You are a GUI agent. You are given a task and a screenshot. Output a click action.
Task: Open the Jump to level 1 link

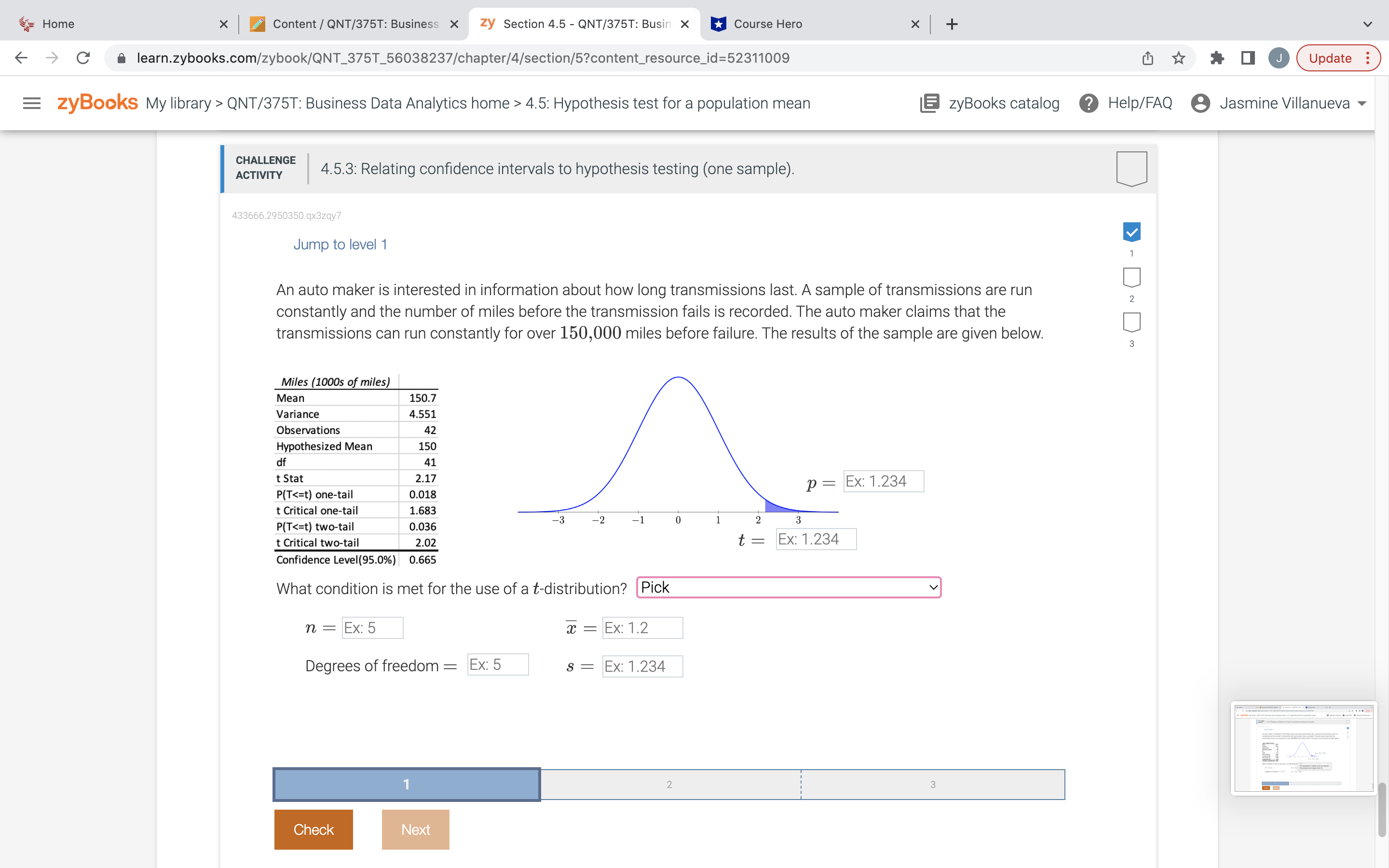340,244
